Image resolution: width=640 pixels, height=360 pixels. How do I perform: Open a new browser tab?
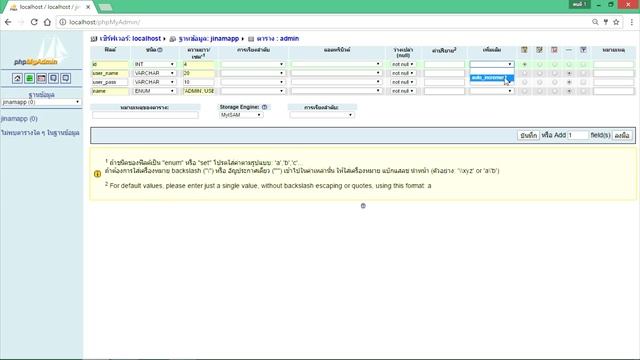(x=105, y=7)
